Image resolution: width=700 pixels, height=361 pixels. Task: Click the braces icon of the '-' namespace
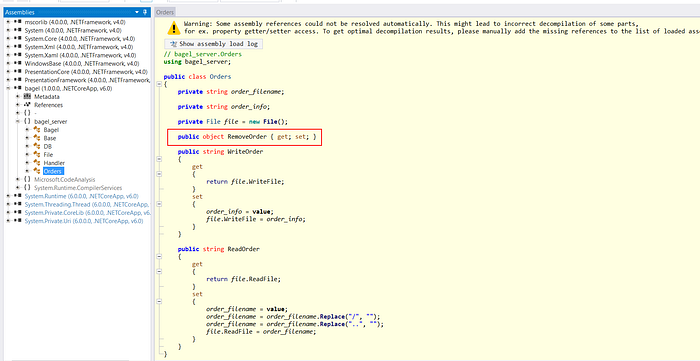27,113
